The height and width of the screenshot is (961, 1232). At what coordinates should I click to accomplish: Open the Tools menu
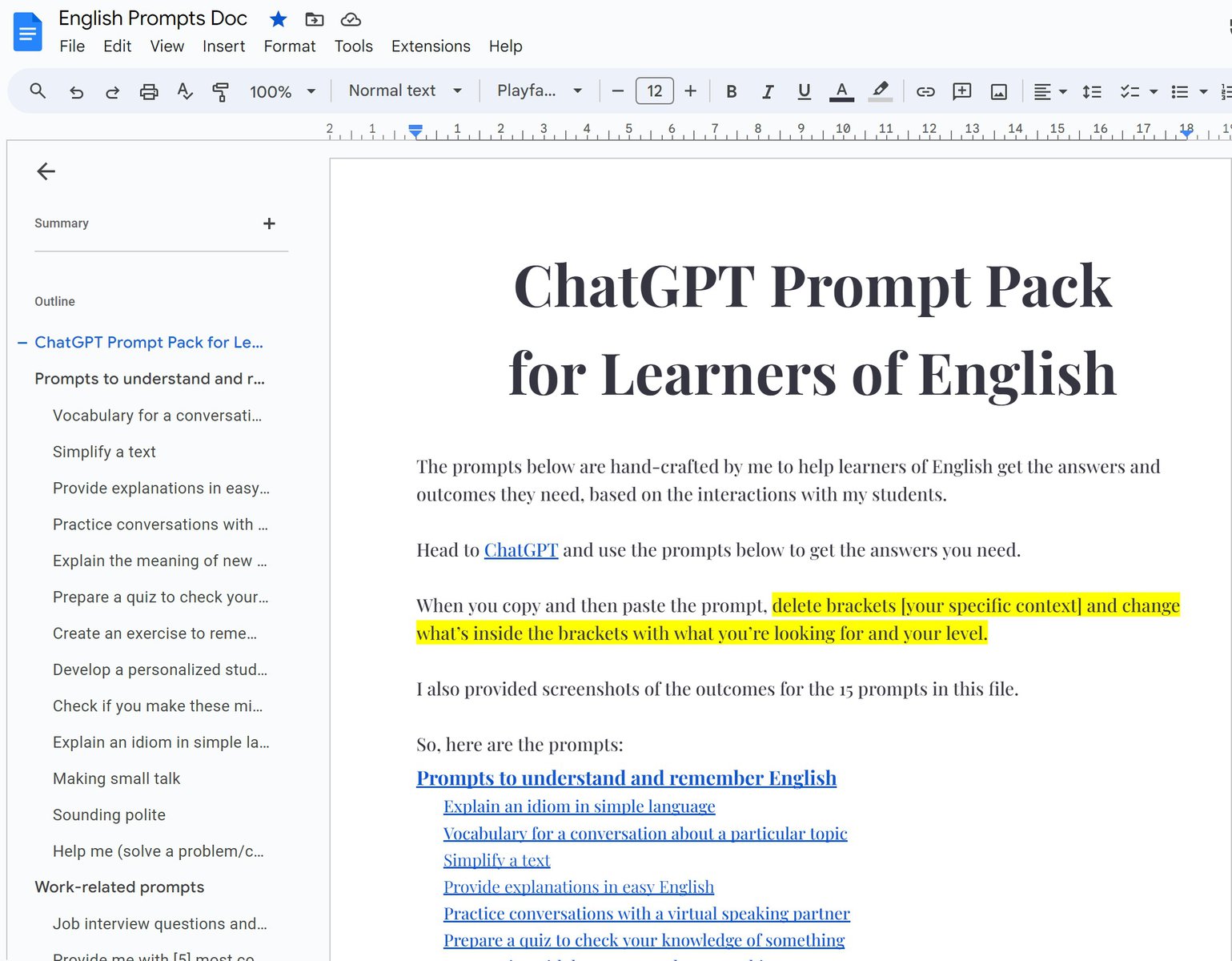pos(354,46)
